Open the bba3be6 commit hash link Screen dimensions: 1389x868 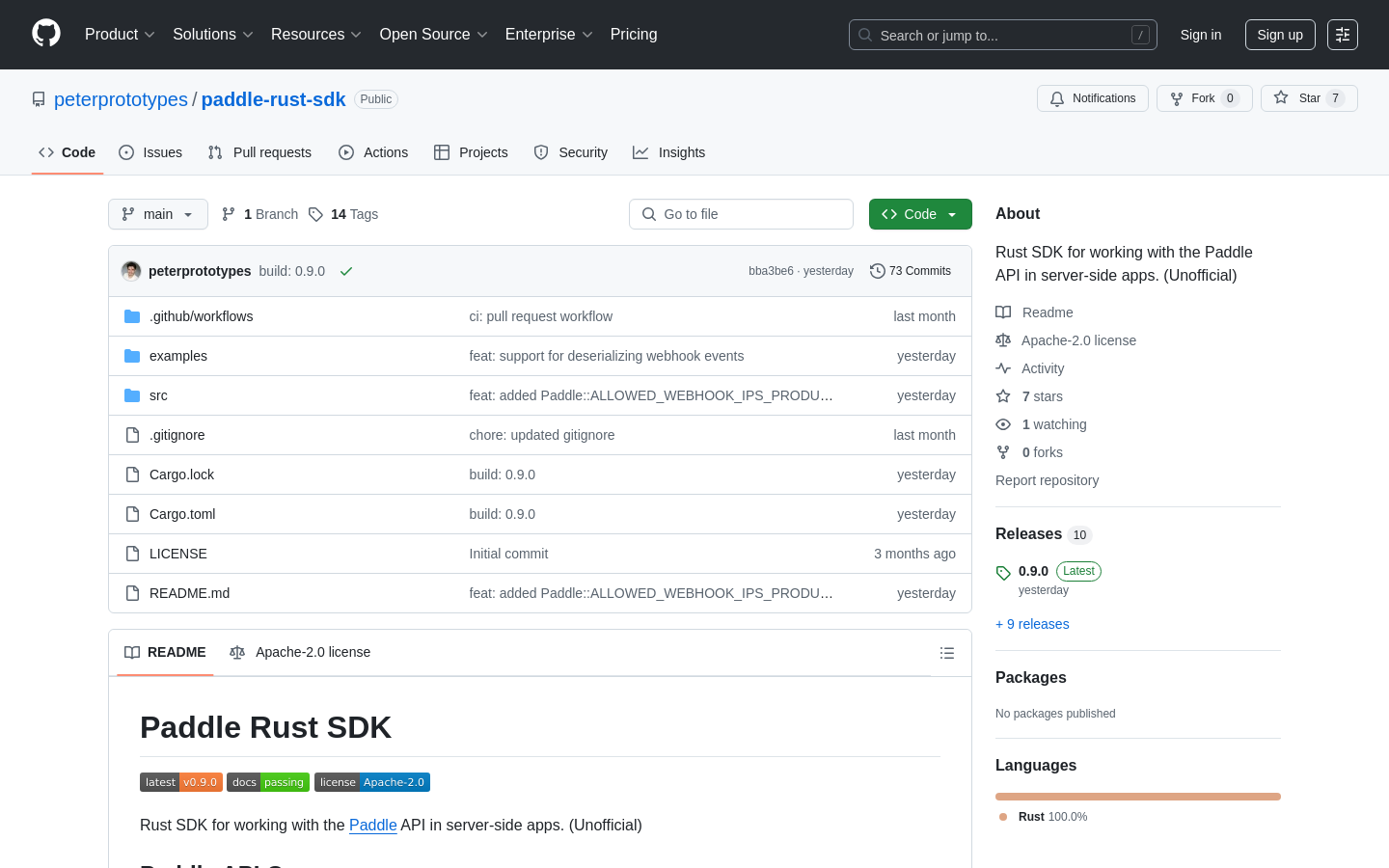point(771,271)
